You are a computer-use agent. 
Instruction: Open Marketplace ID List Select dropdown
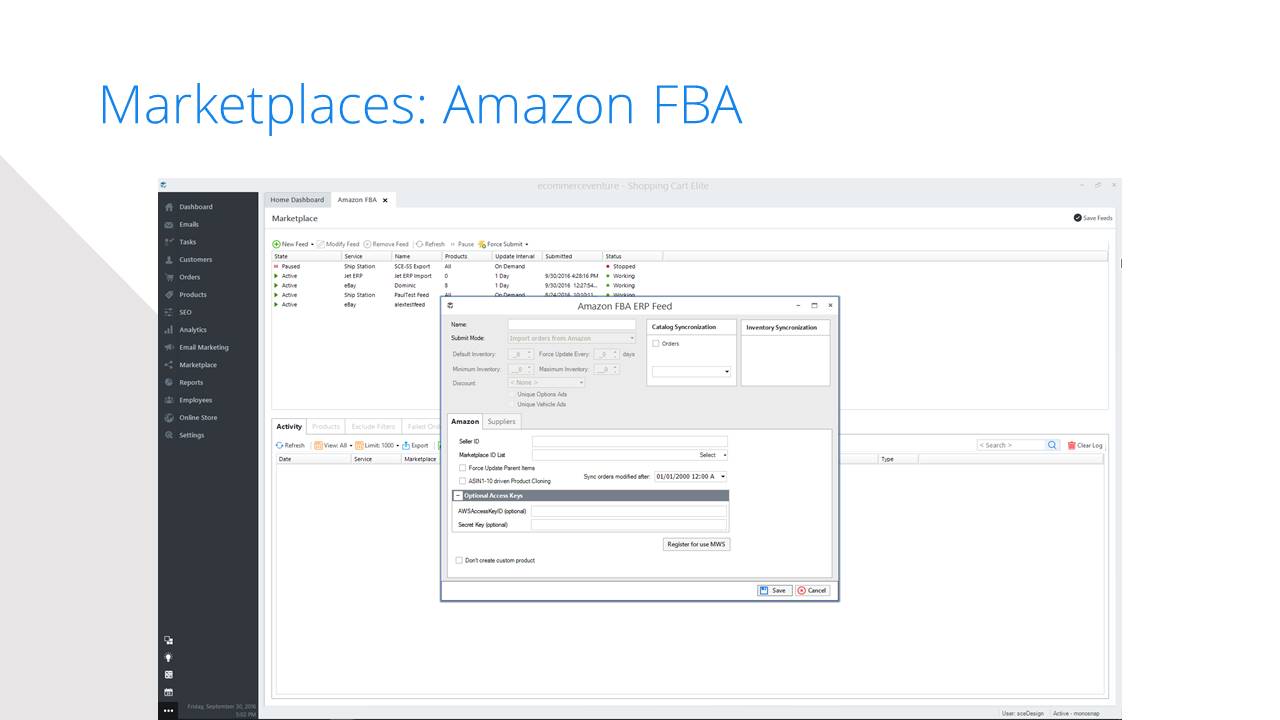pyautogui.click(x=712, y=455)
